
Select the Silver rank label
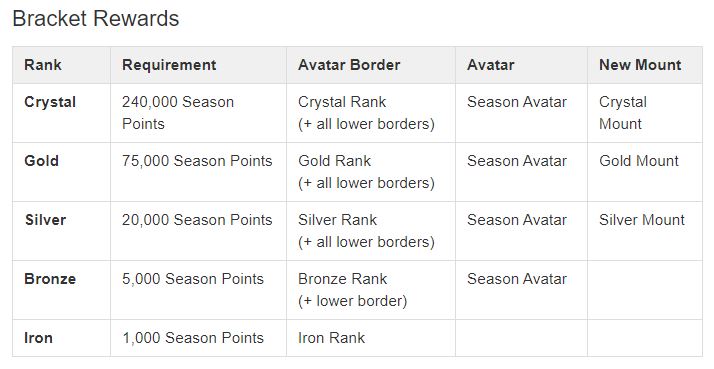pyautogui.click(x=45, y=220)
